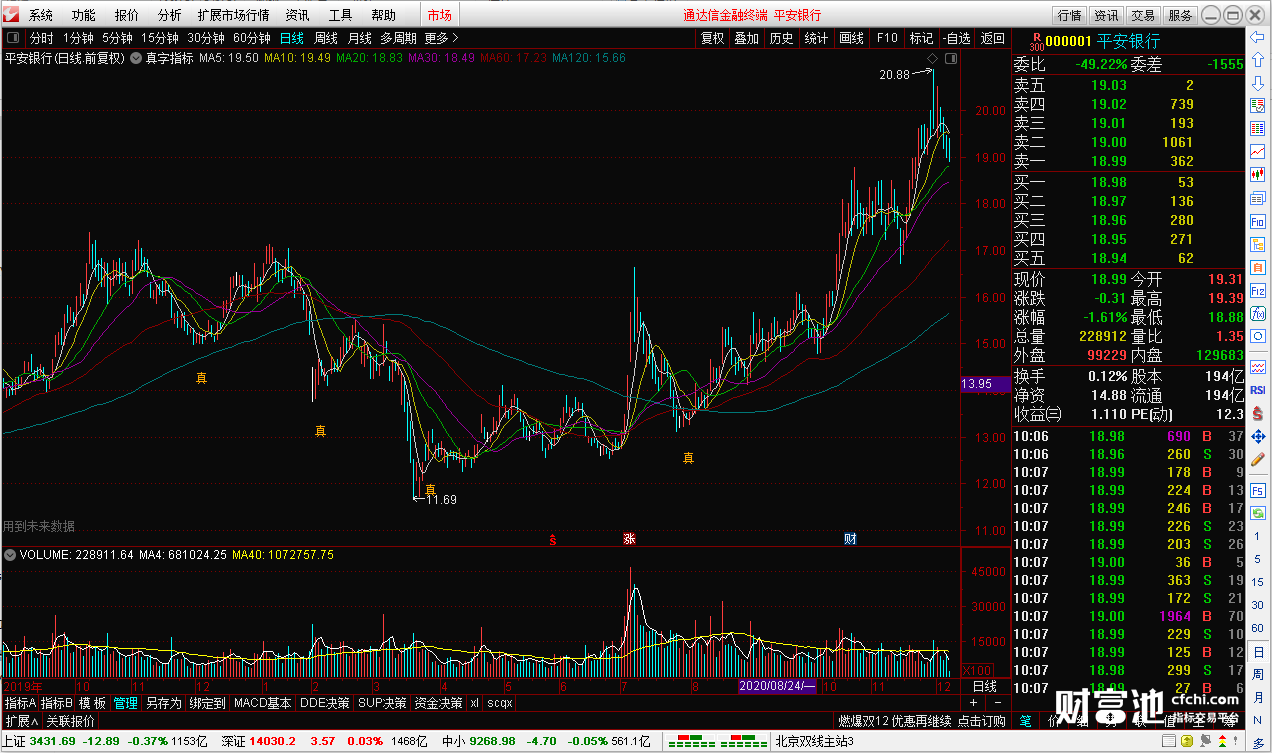This screenshot has width=1272, height=753.
Task: Click 叠加 overlay option
Action: (x=746, y=38)
